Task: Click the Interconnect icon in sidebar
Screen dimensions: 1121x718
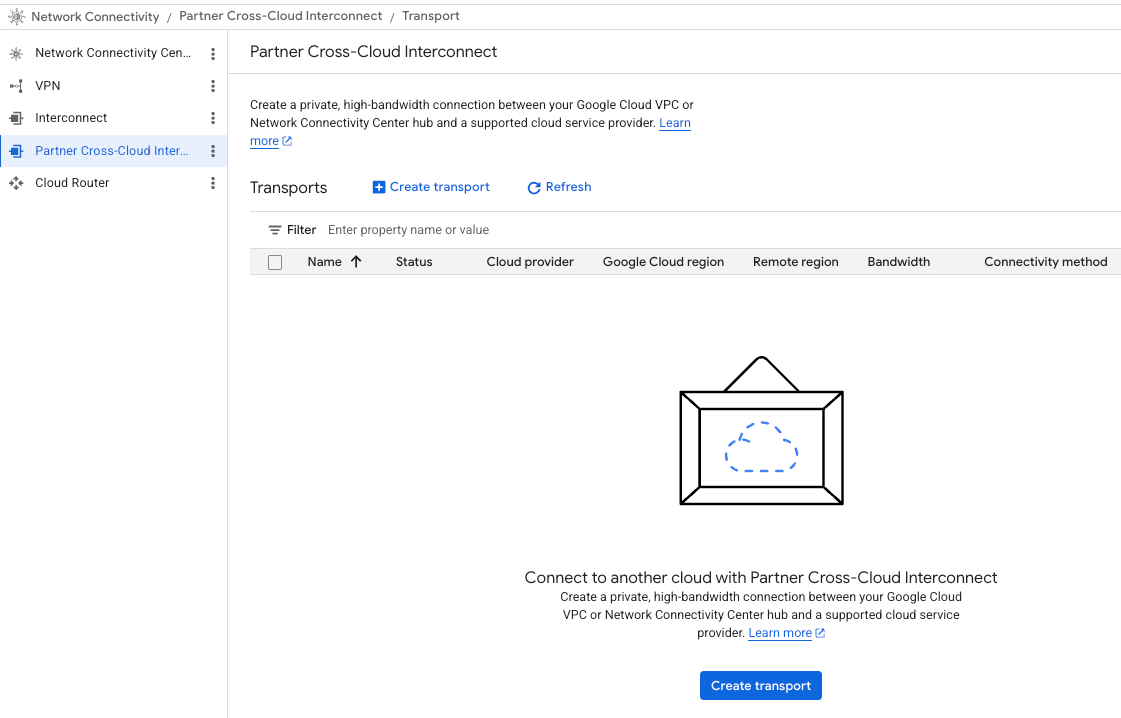Action: tap(16, 118)
